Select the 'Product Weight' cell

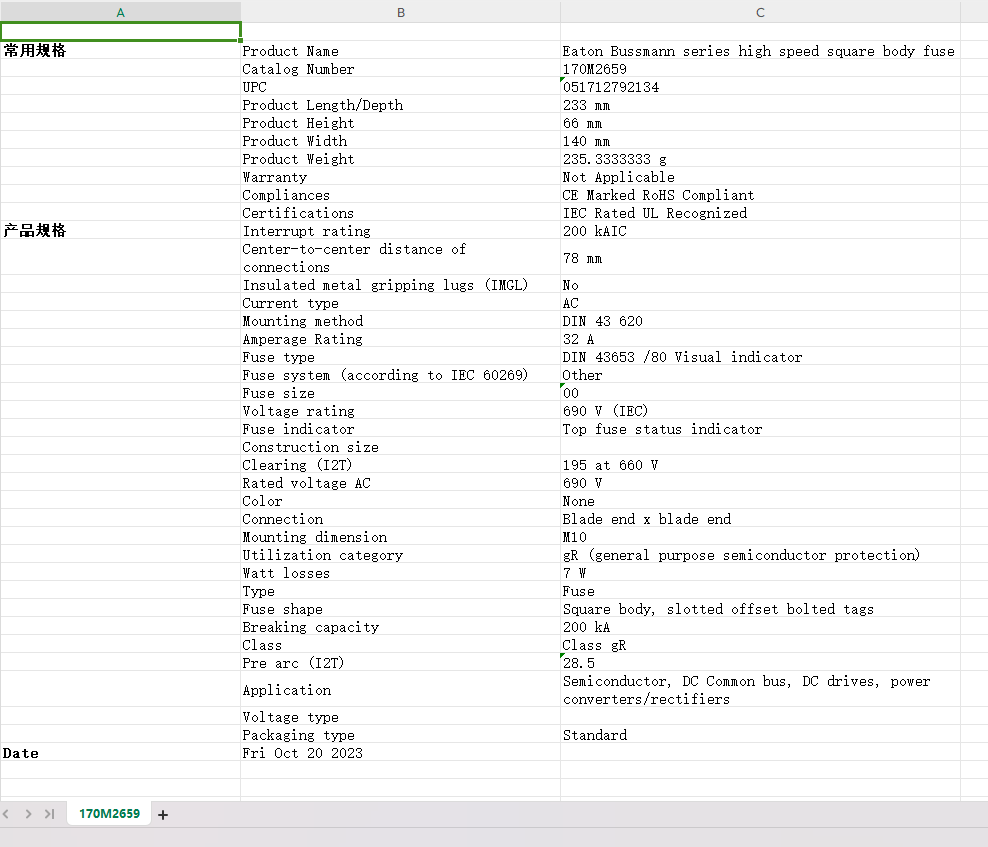tap(401, 159)
